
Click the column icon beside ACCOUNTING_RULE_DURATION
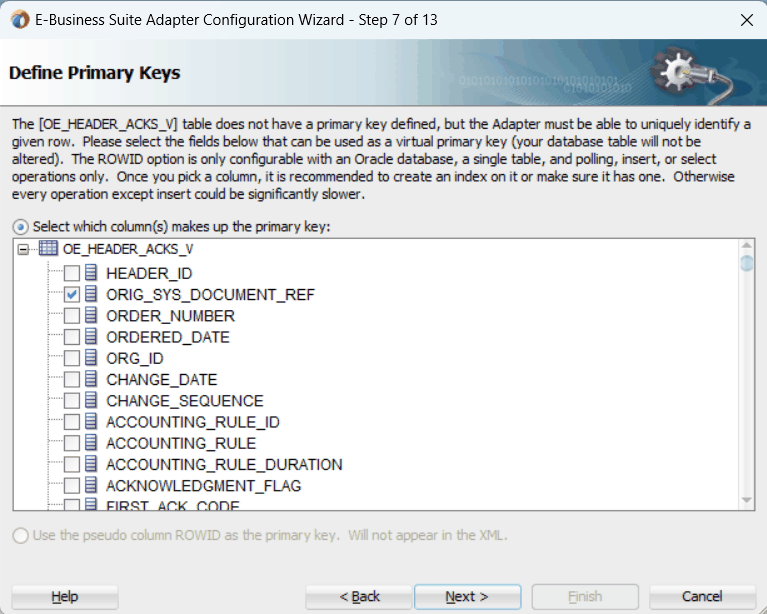coord(91,464)
